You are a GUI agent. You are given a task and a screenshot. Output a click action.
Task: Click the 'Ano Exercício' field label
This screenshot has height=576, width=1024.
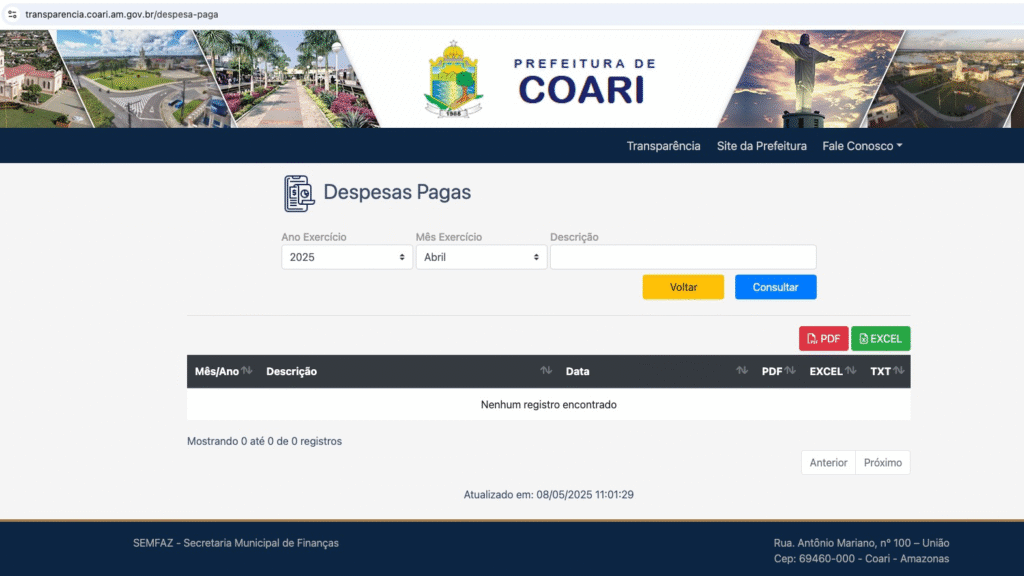click(314, 237)
